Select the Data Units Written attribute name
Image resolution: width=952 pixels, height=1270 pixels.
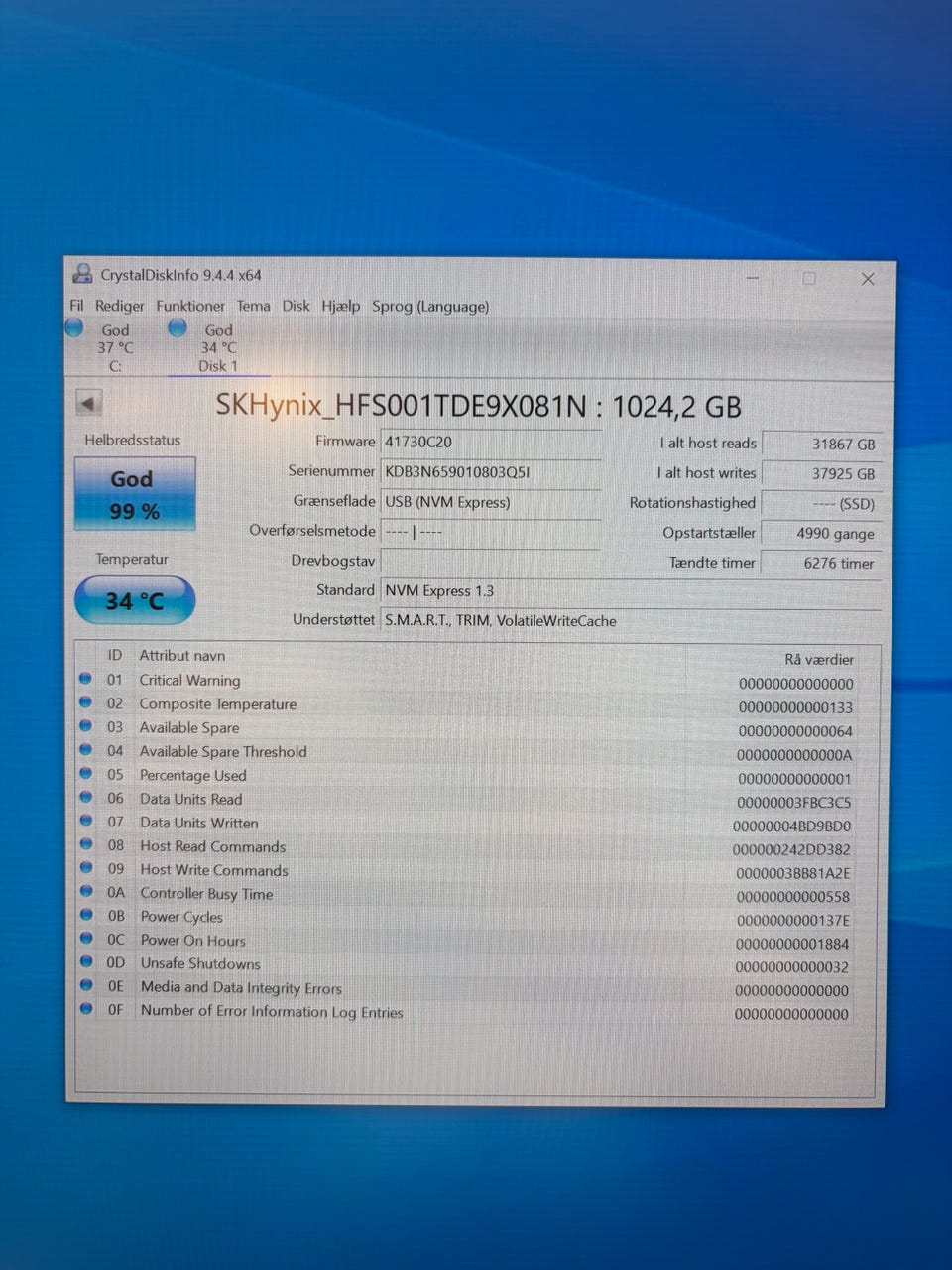click(x=198, y=824)
